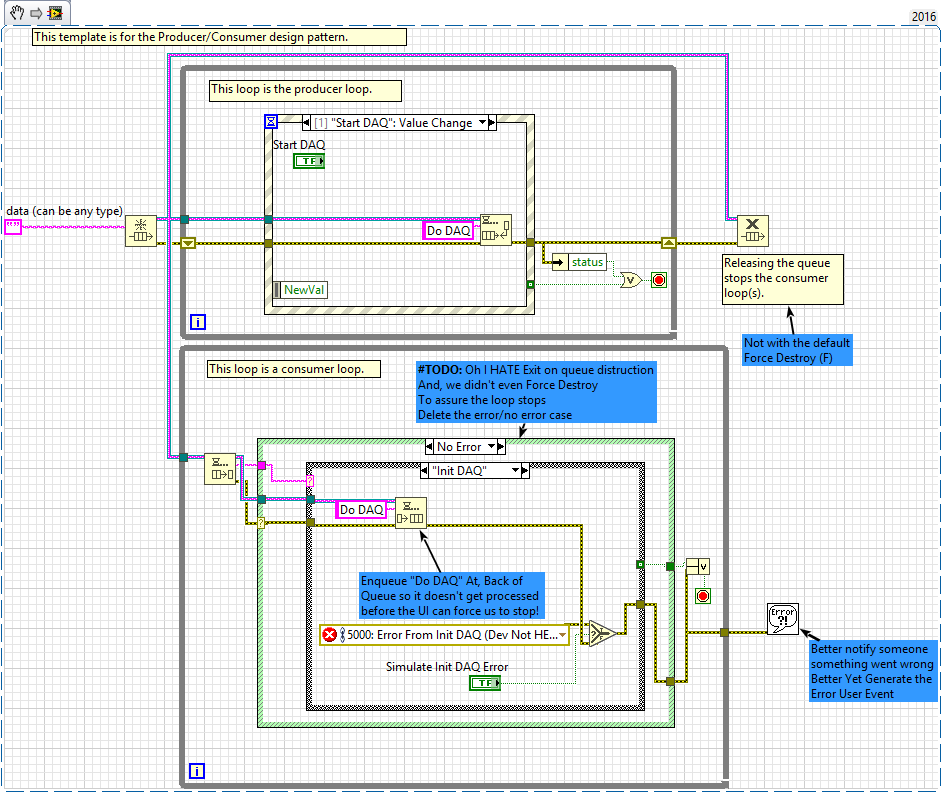Click the VI snippet icon in header
This screenshot has height=793, width=942.
(55, 13)
